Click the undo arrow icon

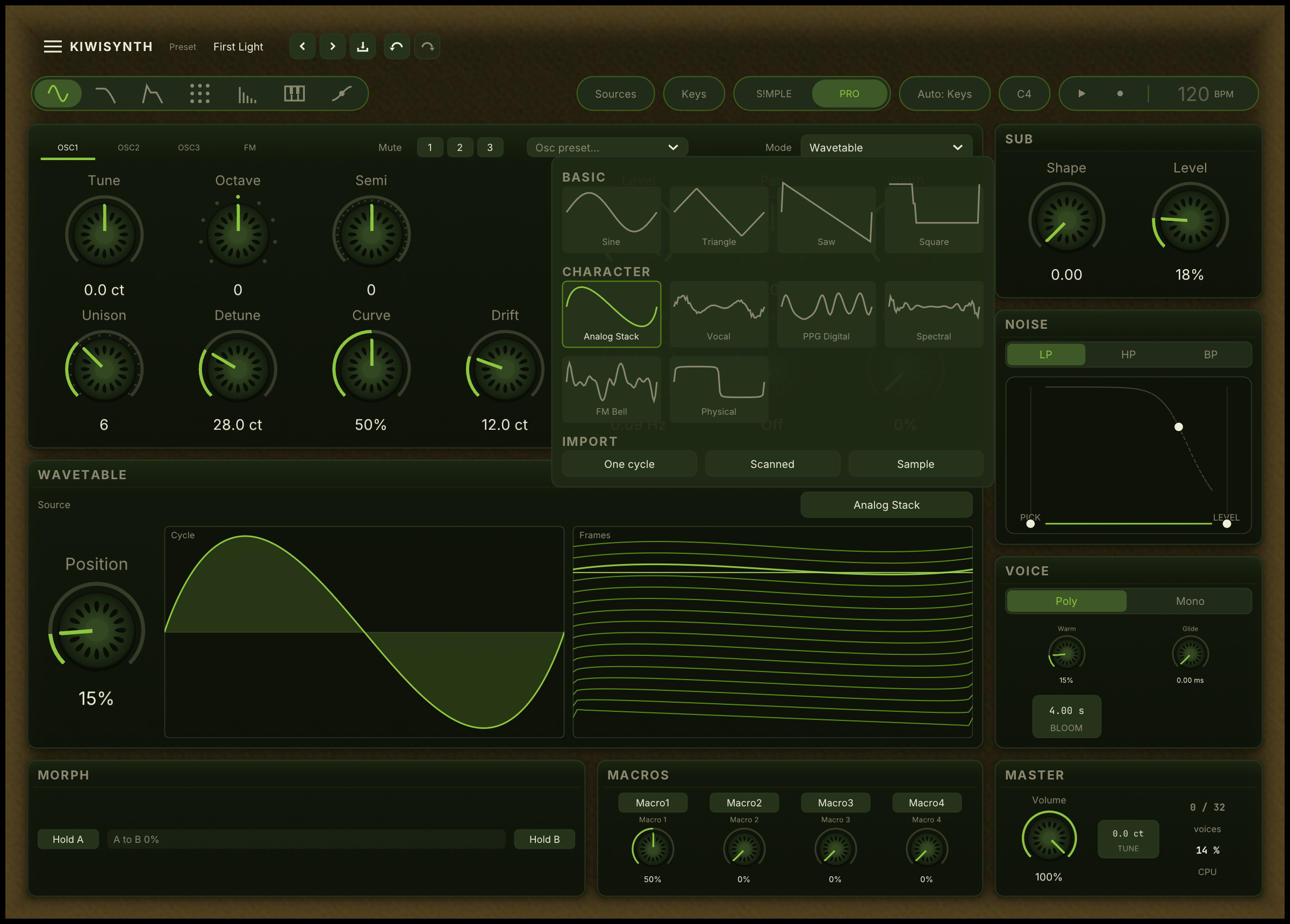click(397, 47)
